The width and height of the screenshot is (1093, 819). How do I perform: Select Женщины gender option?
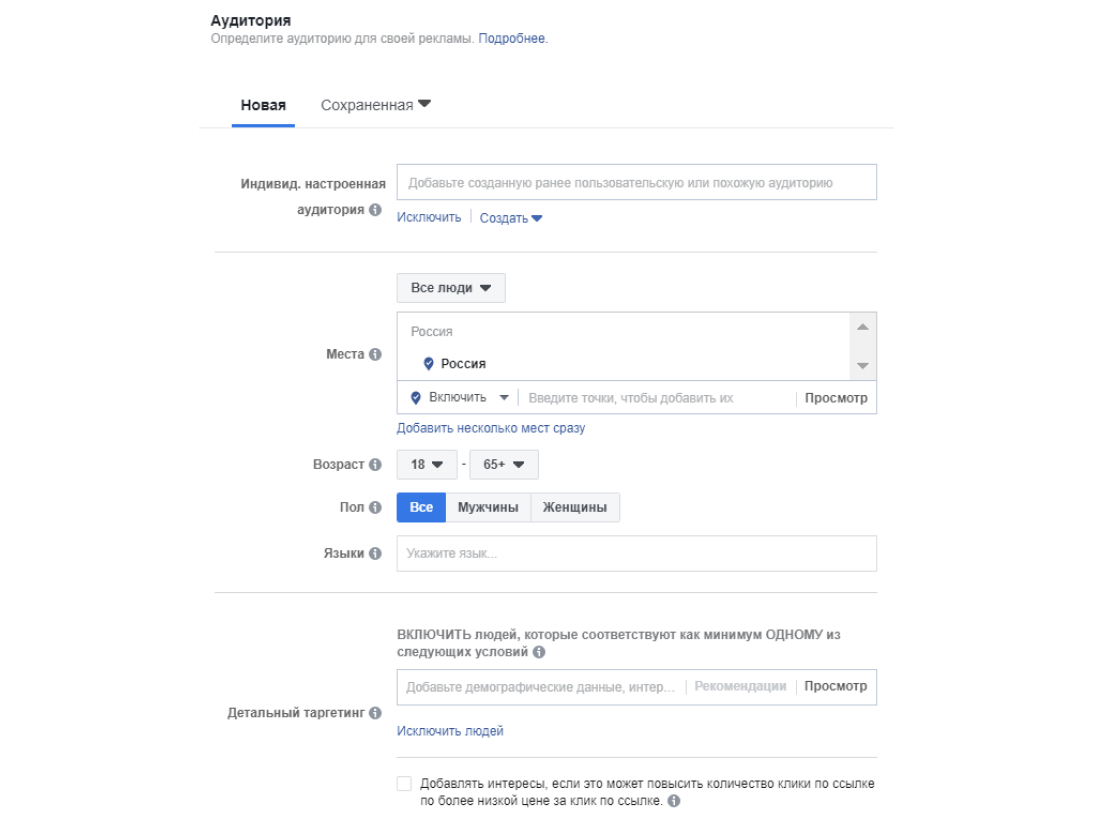(x=575, y=508)
